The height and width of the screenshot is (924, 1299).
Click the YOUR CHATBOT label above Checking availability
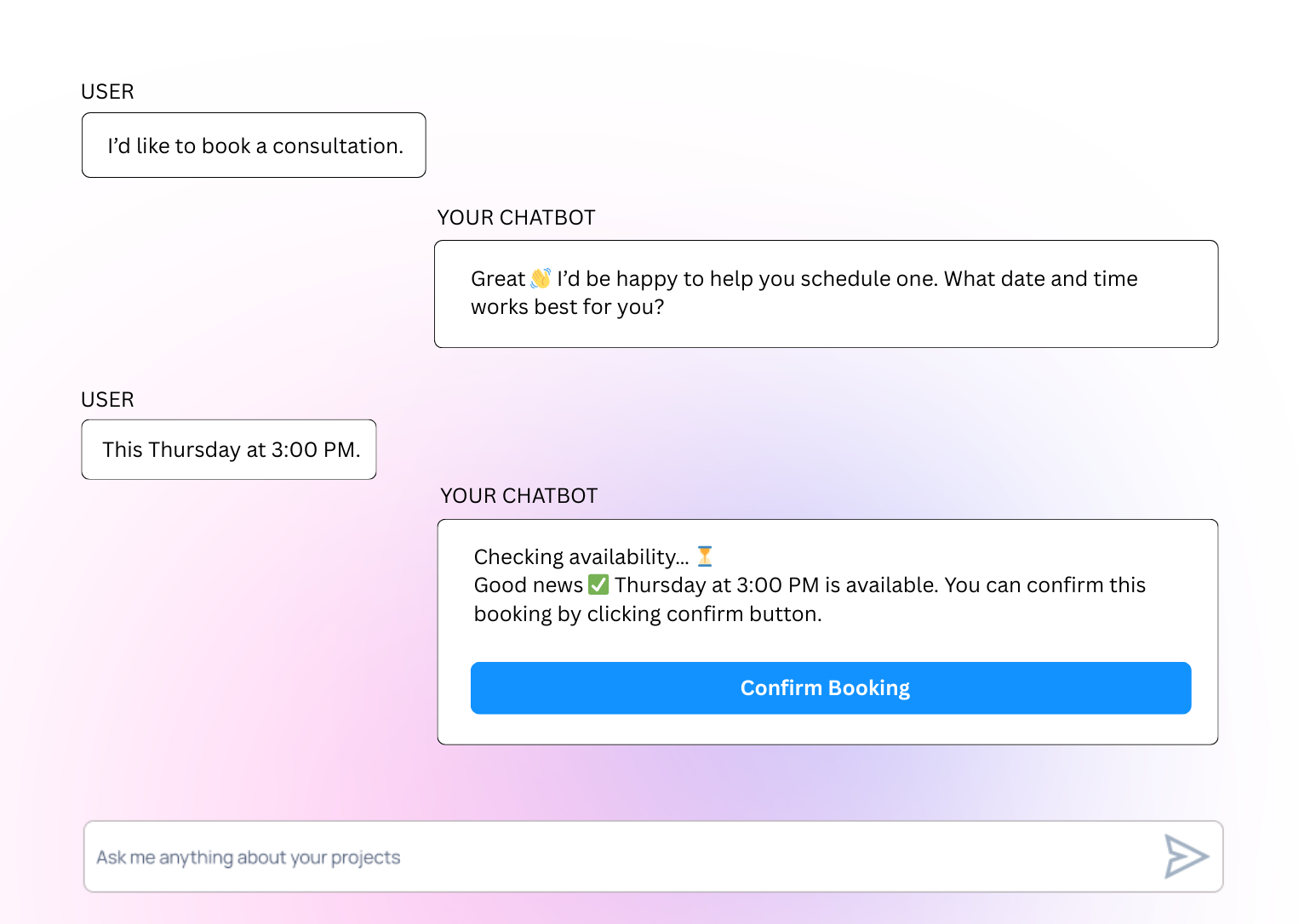coord(518,496)
